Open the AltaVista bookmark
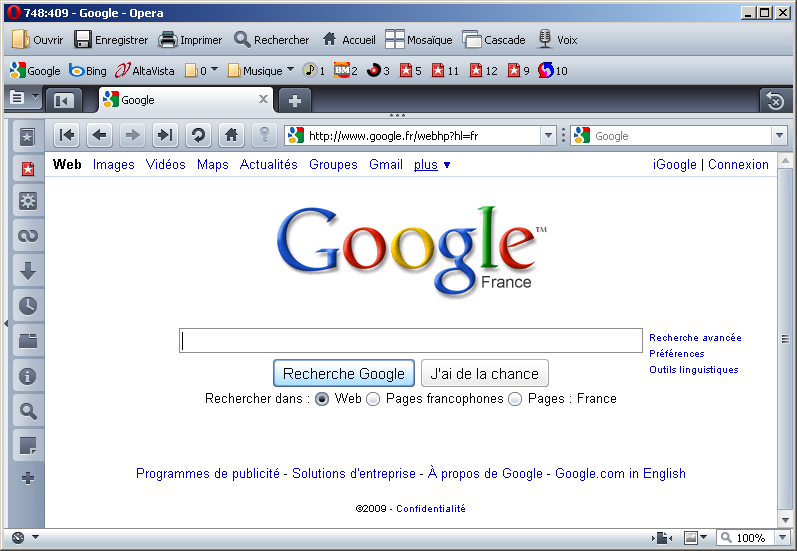797x551 pixels. click(x=145, y=71)
